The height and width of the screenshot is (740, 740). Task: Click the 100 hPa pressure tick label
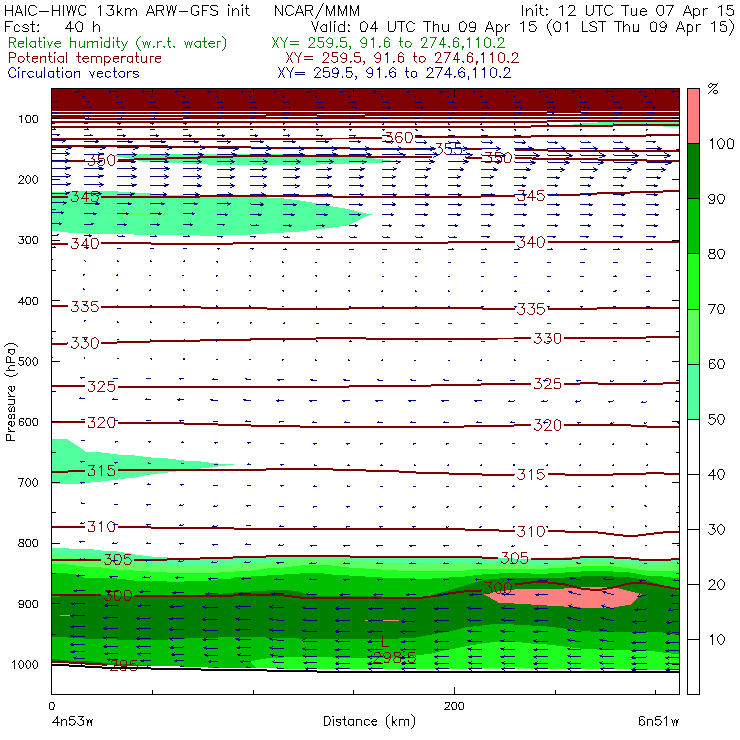[28, 119]
